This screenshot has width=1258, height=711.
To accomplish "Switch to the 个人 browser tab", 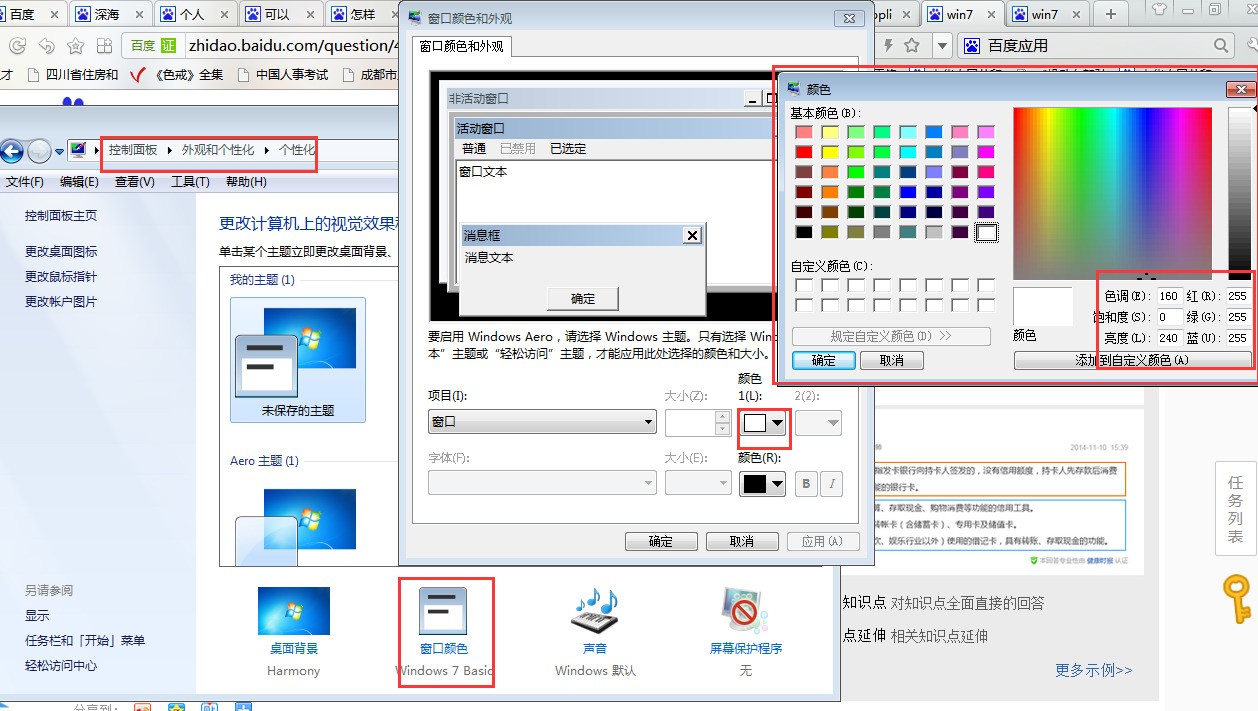I will coord(194,14).
